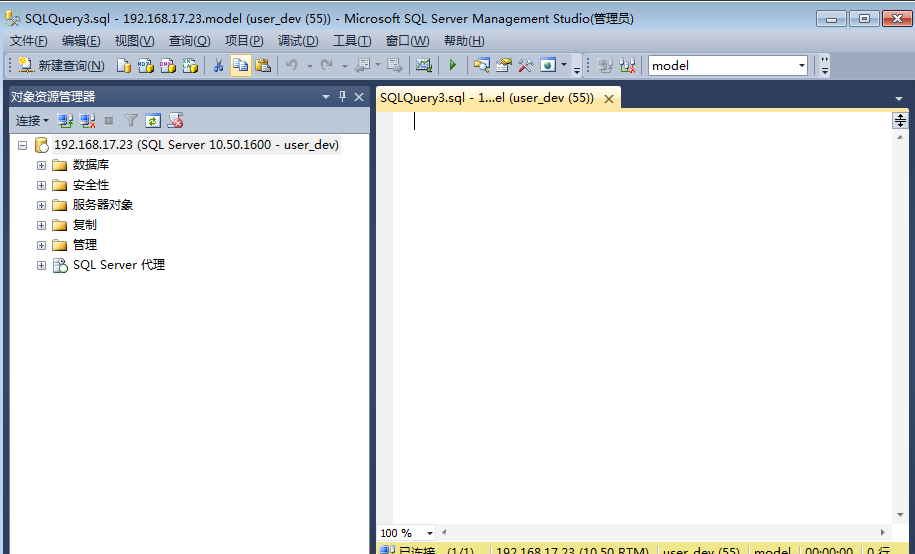Close the SQLQuery3.sql tab

pos(609,99)
